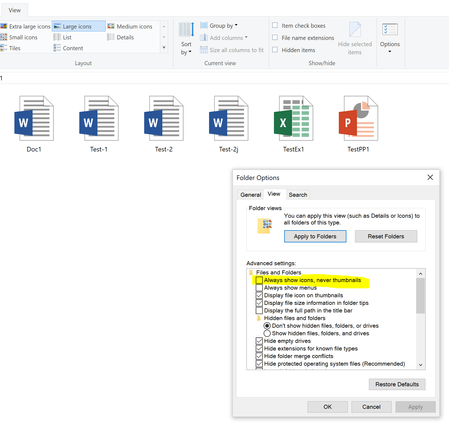Enable Item check boxes

point(275,25)
